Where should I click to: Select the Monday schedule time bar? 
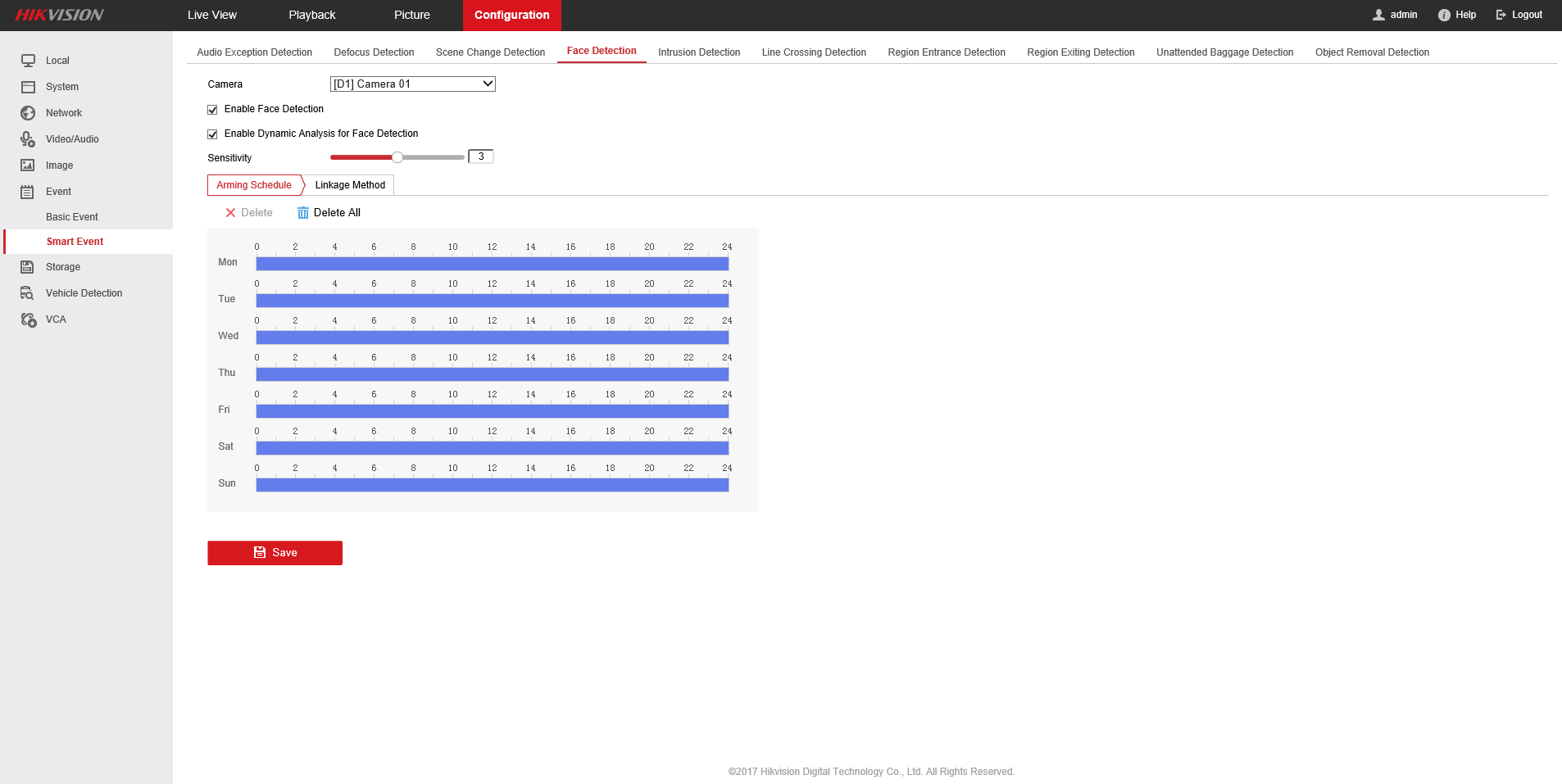(492, 264)
